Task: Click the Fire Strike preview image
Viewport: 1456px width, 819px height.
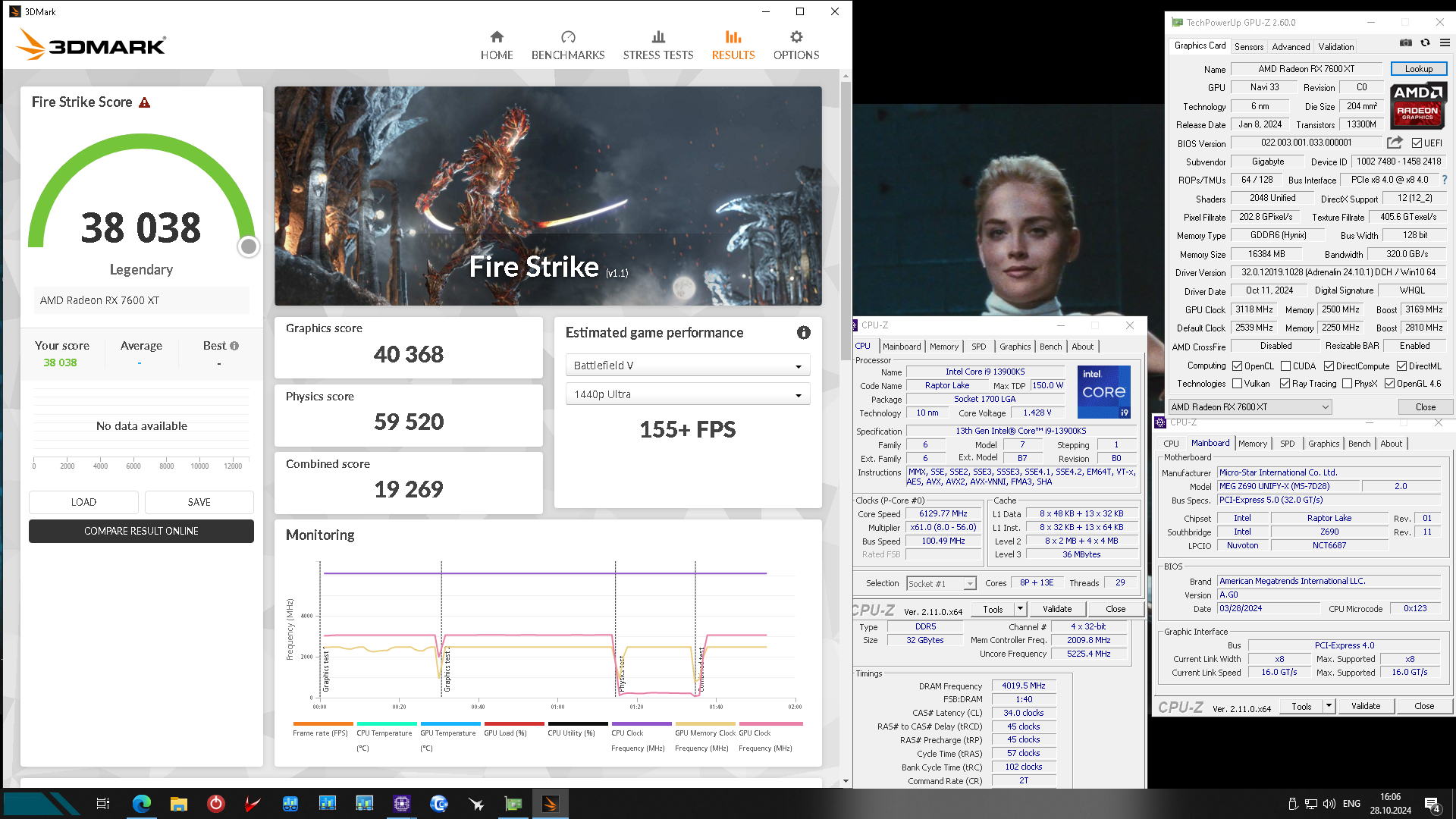Action: click(x=548, y=196)
